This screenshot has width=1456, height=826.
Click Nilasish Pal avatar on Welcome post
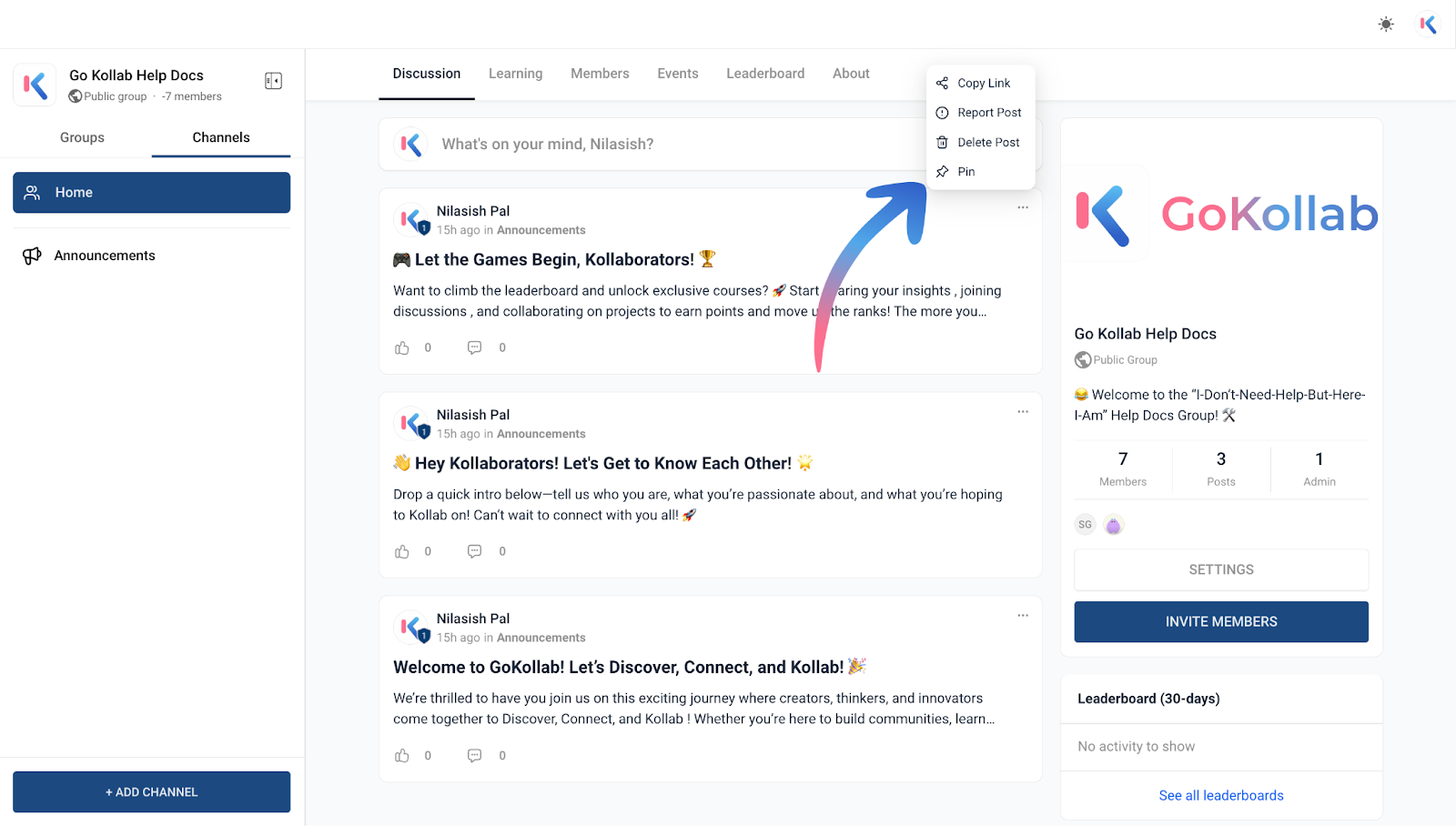[x=412, y=627]
